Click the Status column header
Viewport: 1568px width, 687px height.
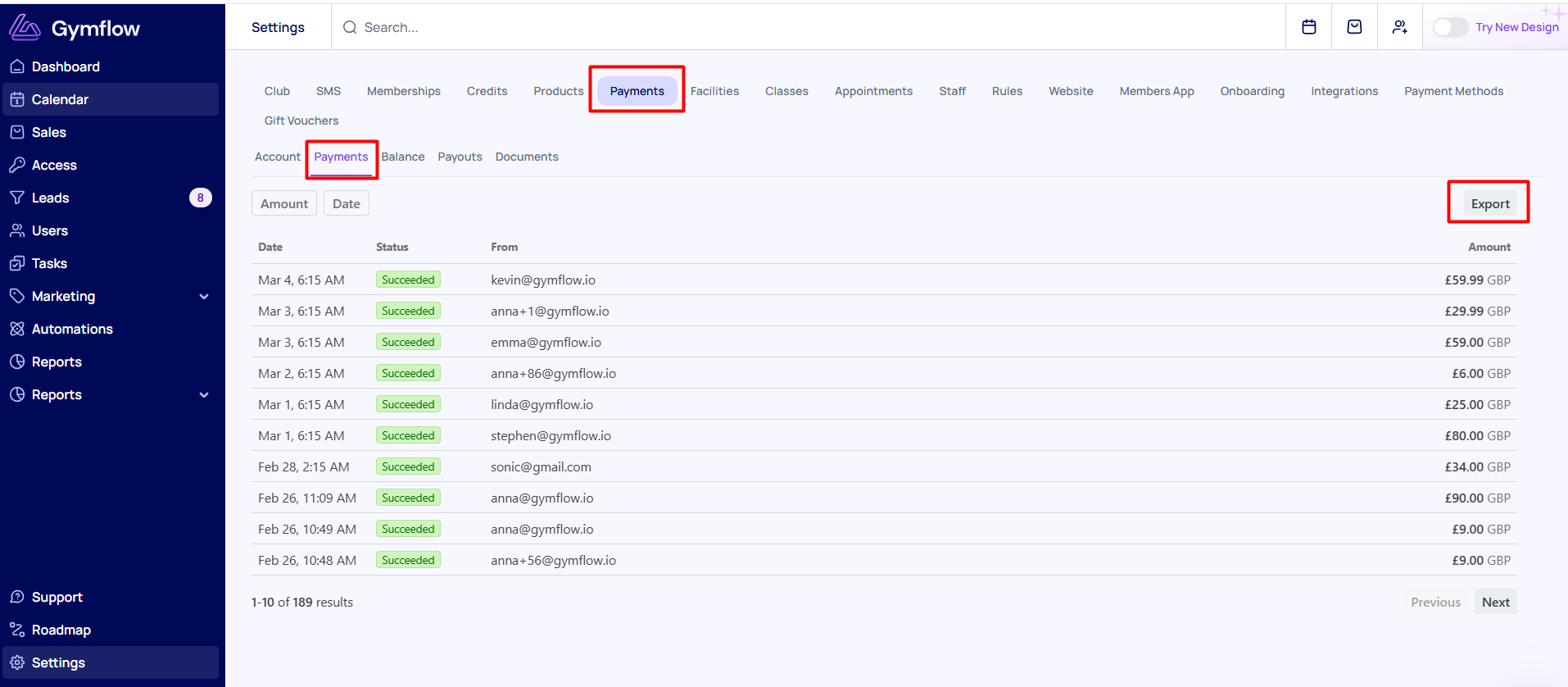point(392,247)
